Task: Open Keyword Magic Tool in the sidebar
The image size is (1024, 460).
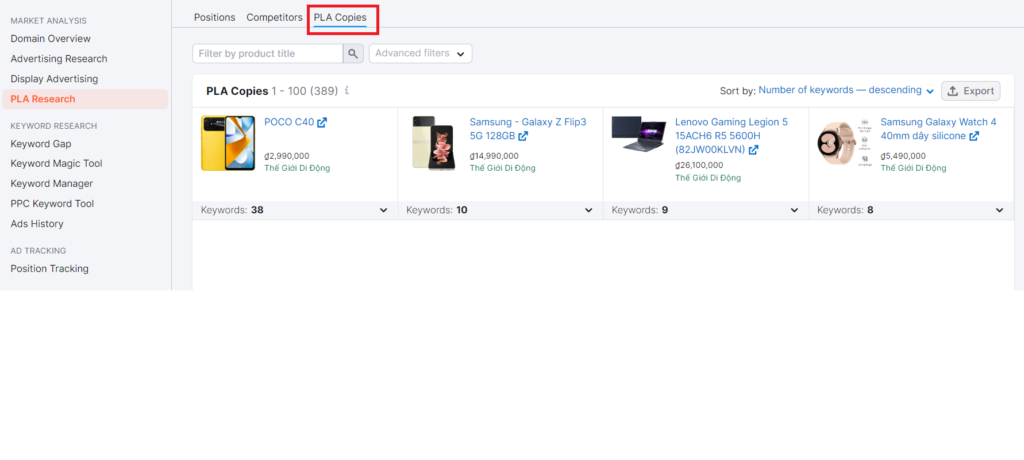Action: pos(56,163)
